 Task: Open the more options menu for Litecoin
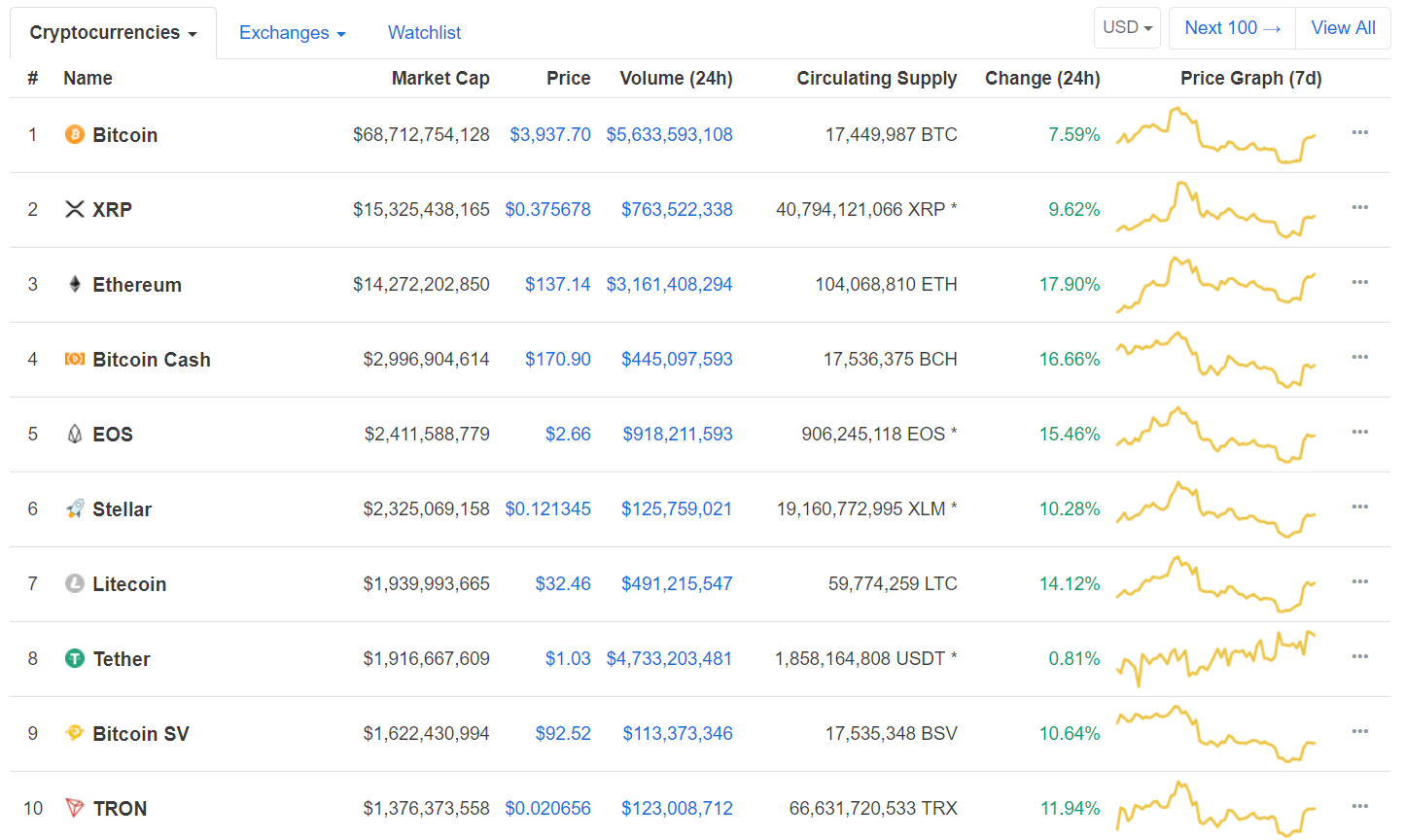coord(1360,581)
